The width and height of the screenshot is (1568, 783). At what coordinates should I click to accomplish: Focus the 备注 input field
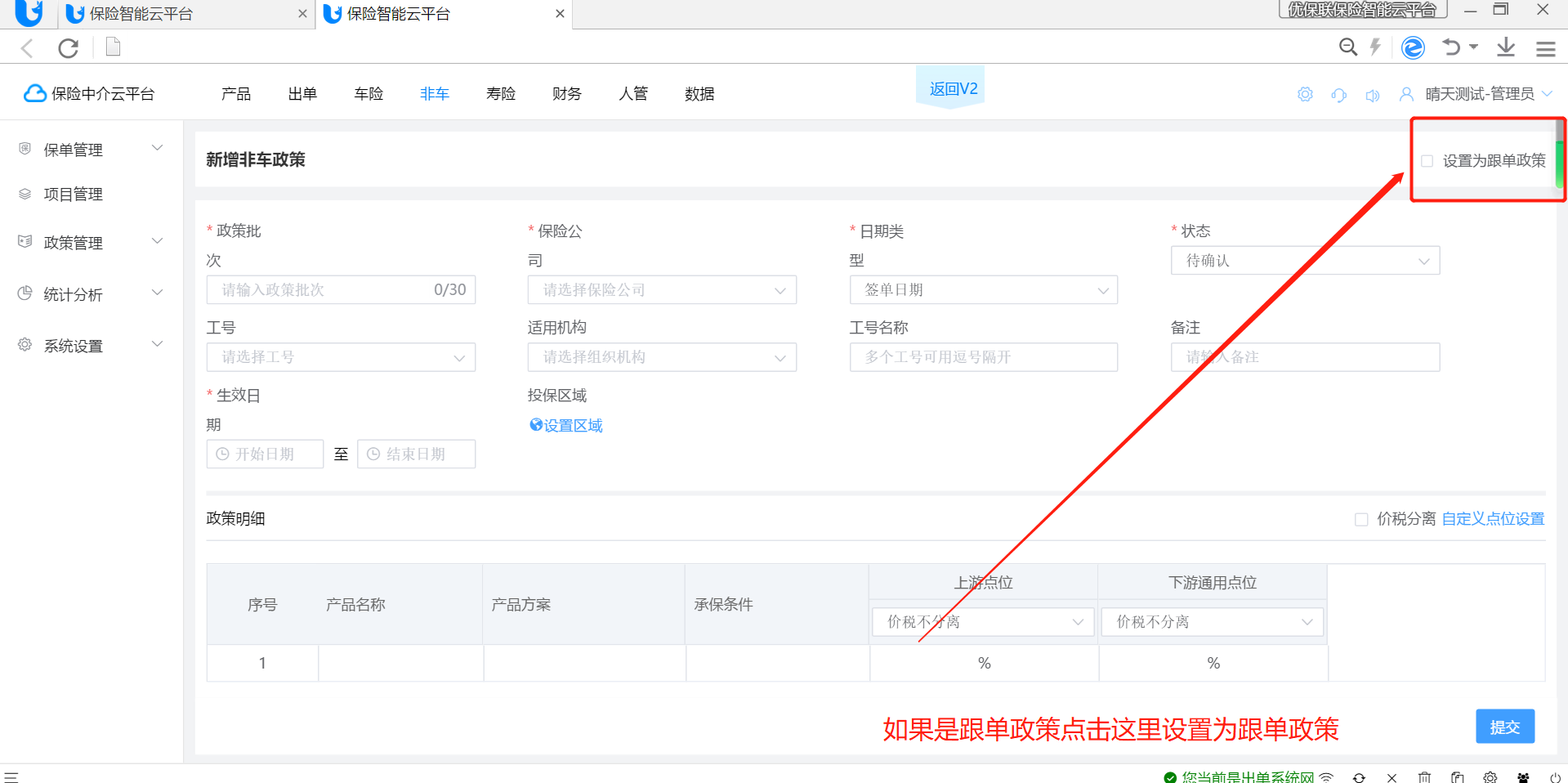(1305, 357)
